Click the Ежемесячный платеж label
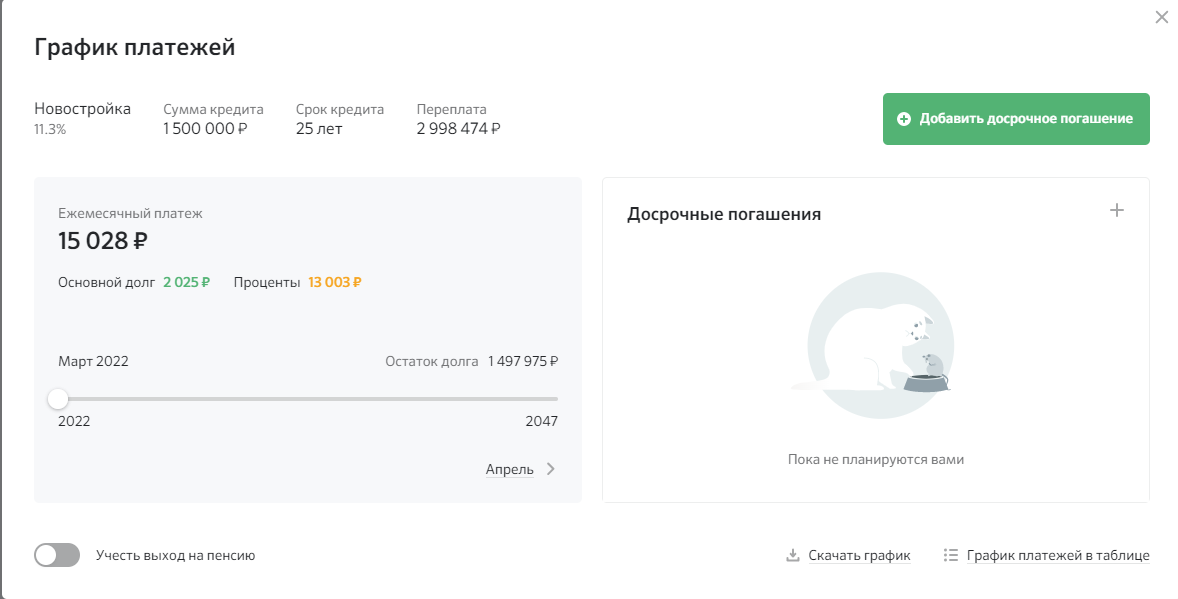 (x=131, y=213)
